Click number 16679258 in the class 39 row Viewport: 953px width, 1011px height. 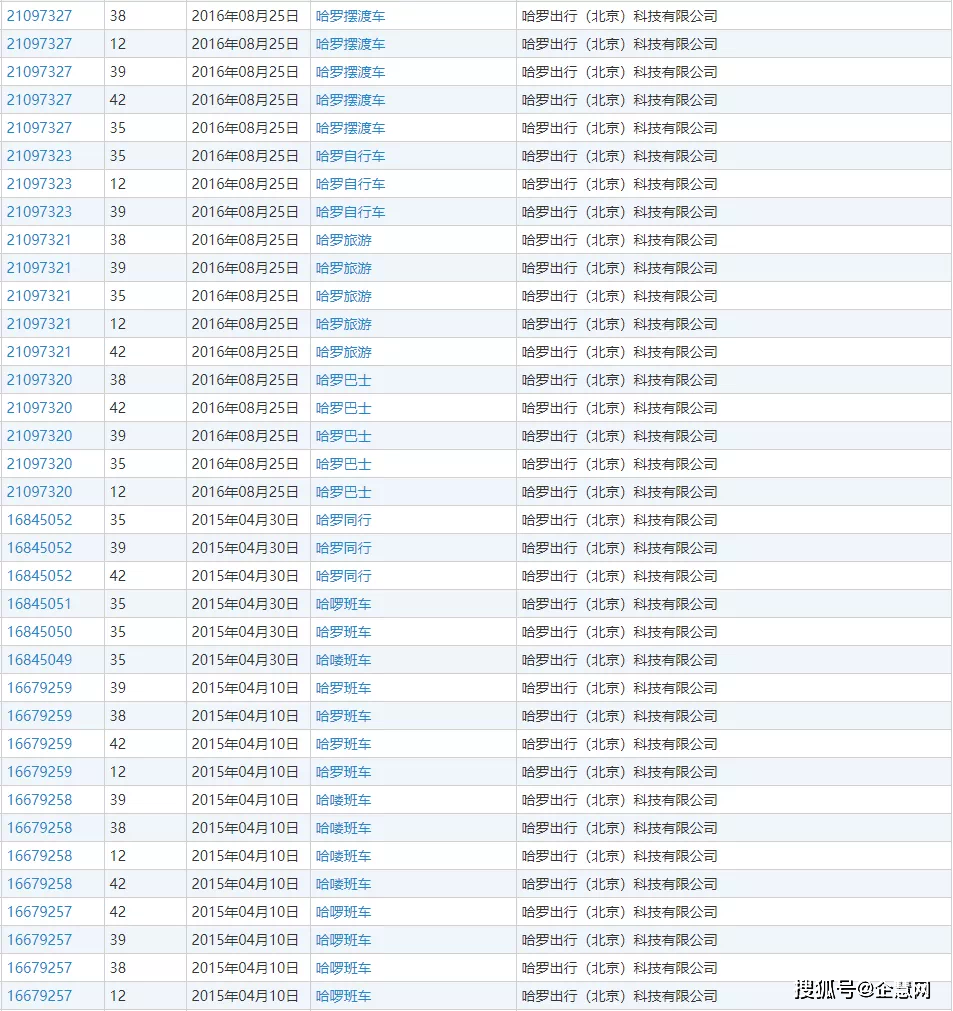[x=39, y=800]
